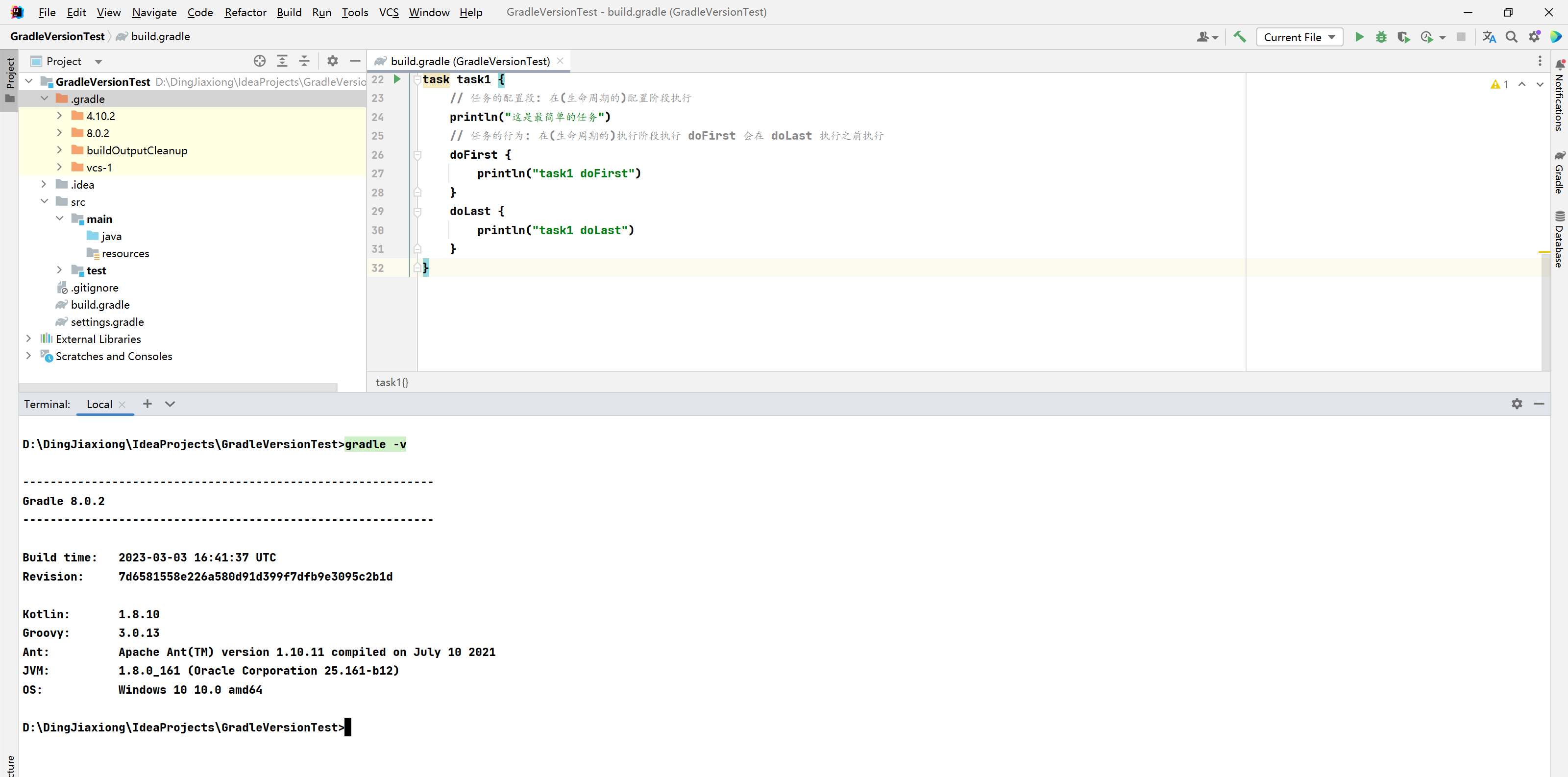Go to previous highlighted error arrow
Viewport: 1568px width, 777px height.
click(1522, 85)
